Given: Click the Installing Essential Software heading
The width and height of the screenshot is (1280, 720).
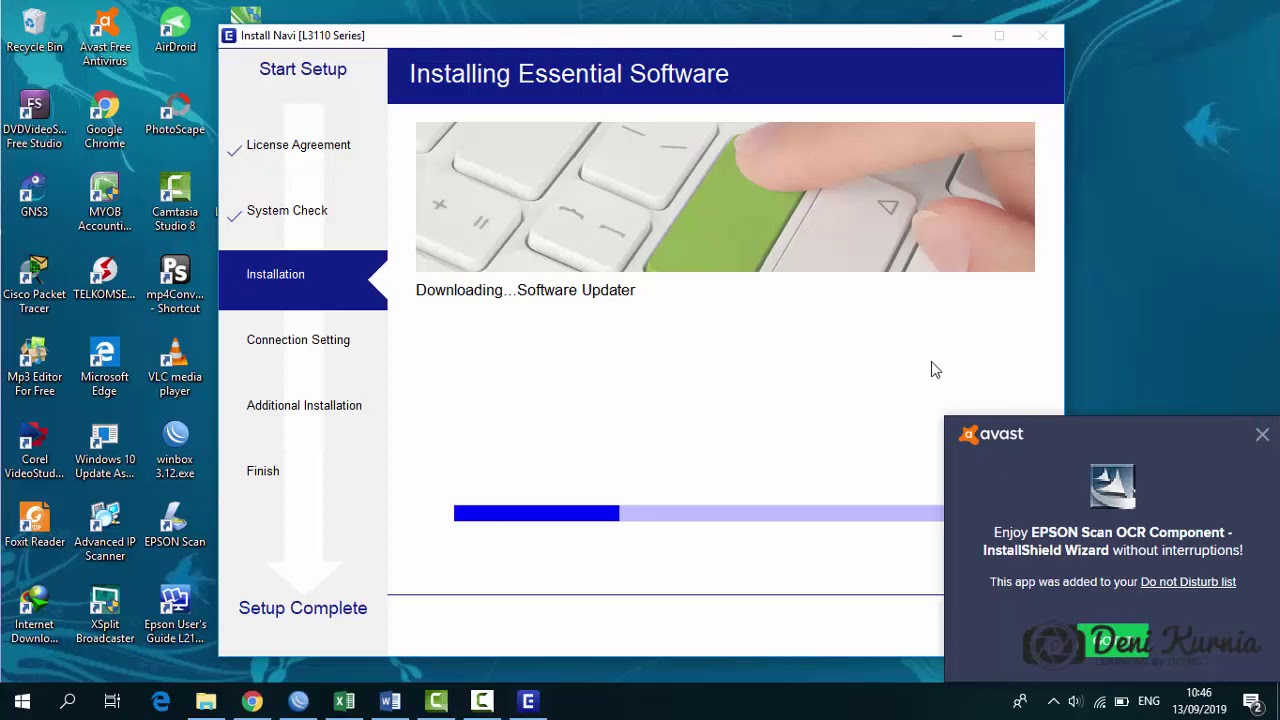Looking at the screenshot, I should click(x=568, y=74).
